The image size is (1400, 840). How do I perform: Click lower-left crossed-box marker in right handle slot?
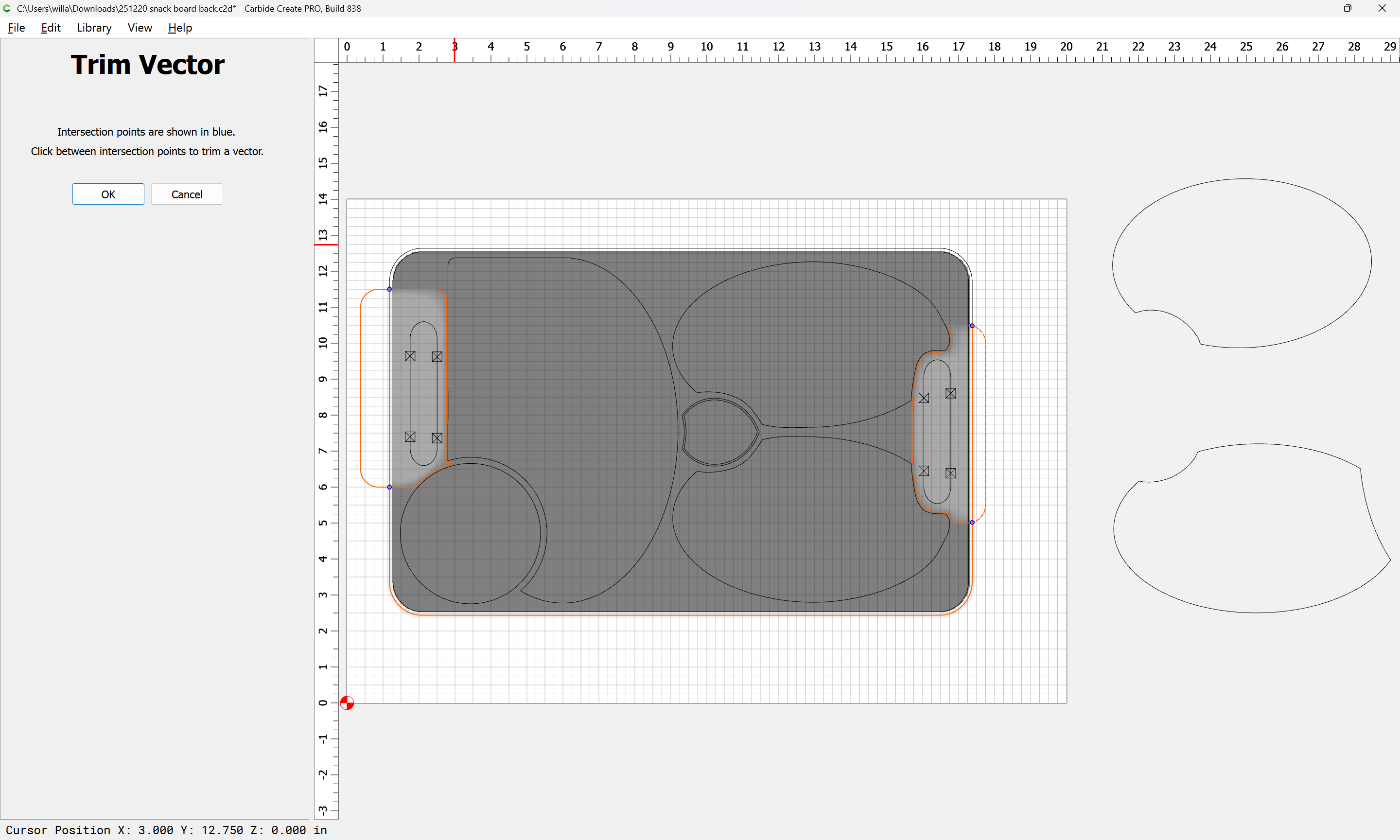pyautogui.click(x=924, y=471)
